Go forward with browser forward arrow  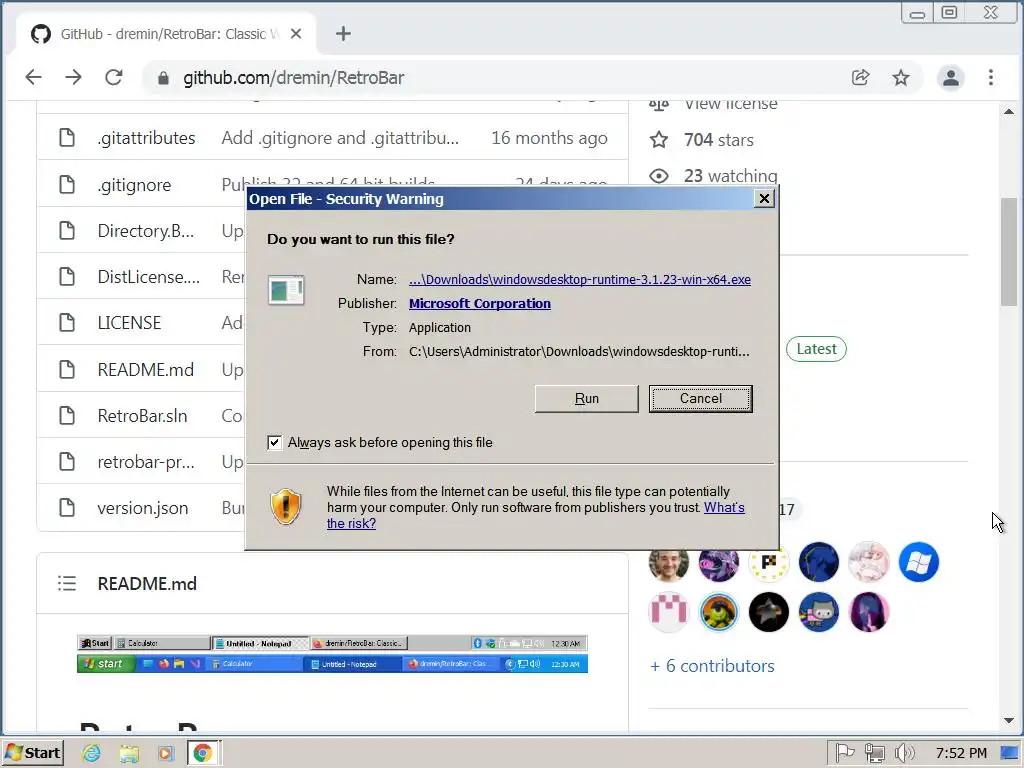(74, 78)
